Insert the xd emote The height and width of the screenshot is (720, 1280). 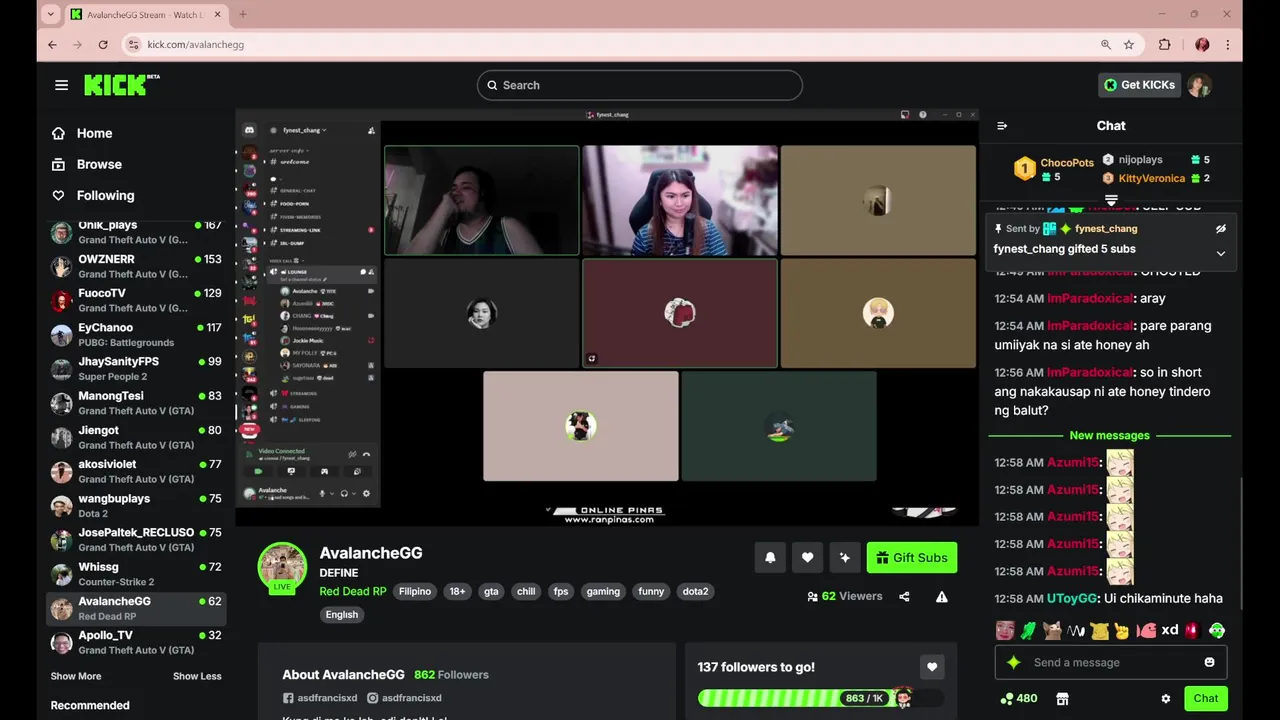[x=1169, y=630]
